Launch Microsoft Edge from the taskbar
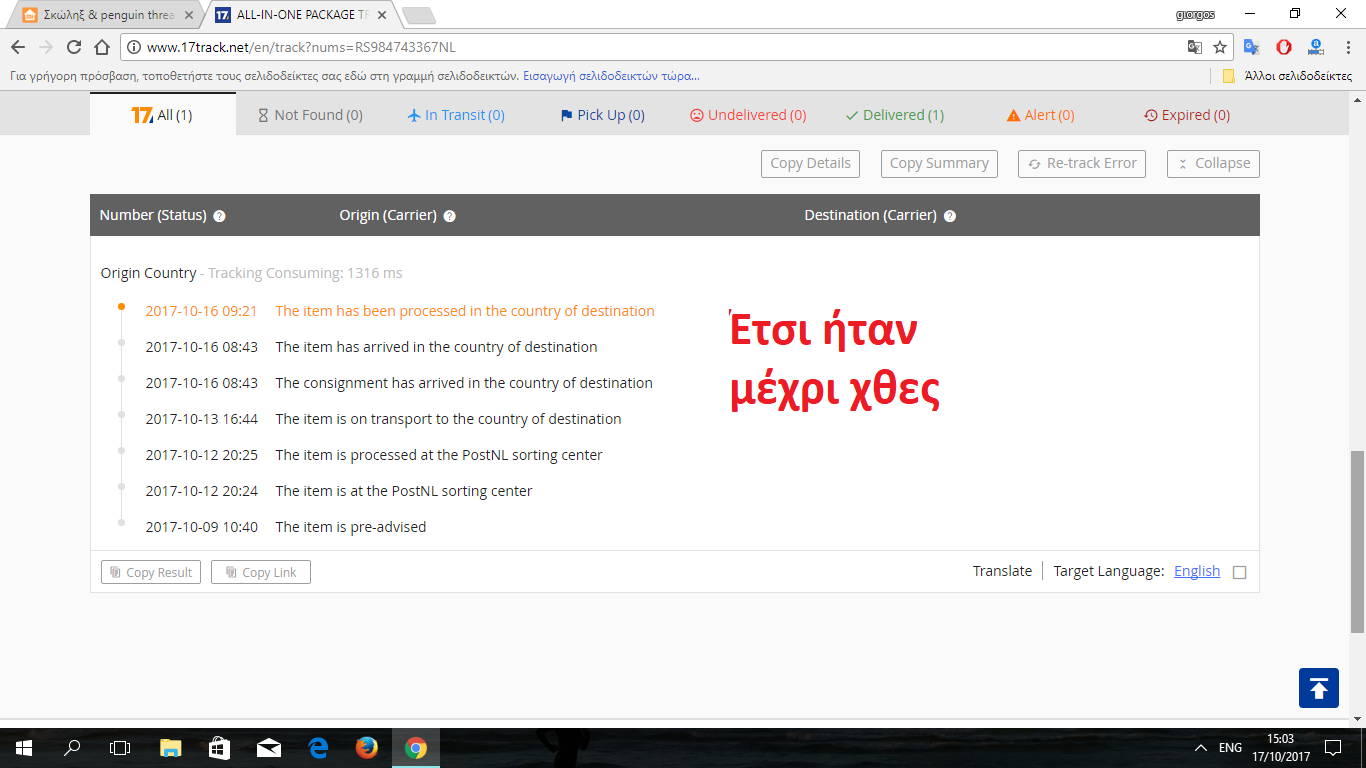This screenshot has height=768, width=1366. pos(318,748)
